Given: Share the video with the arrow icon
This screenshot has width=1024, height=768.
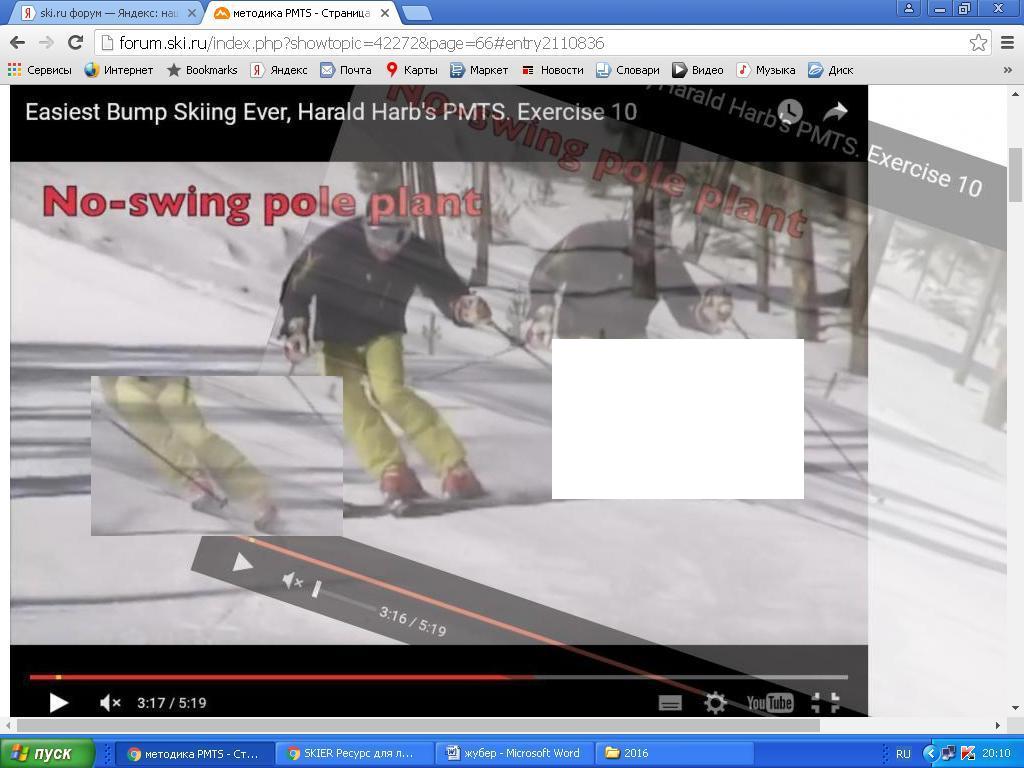Looking at the screenshot, I should [835, 112].
